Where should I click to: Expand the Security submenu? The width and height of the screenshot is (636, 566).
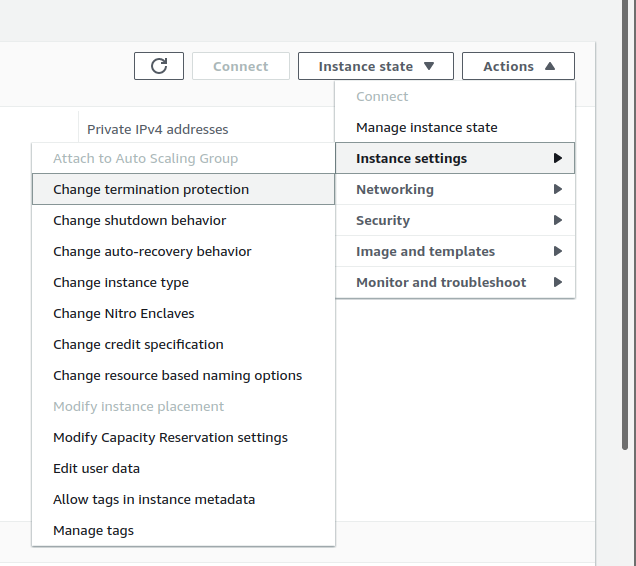tap(455, 220)
